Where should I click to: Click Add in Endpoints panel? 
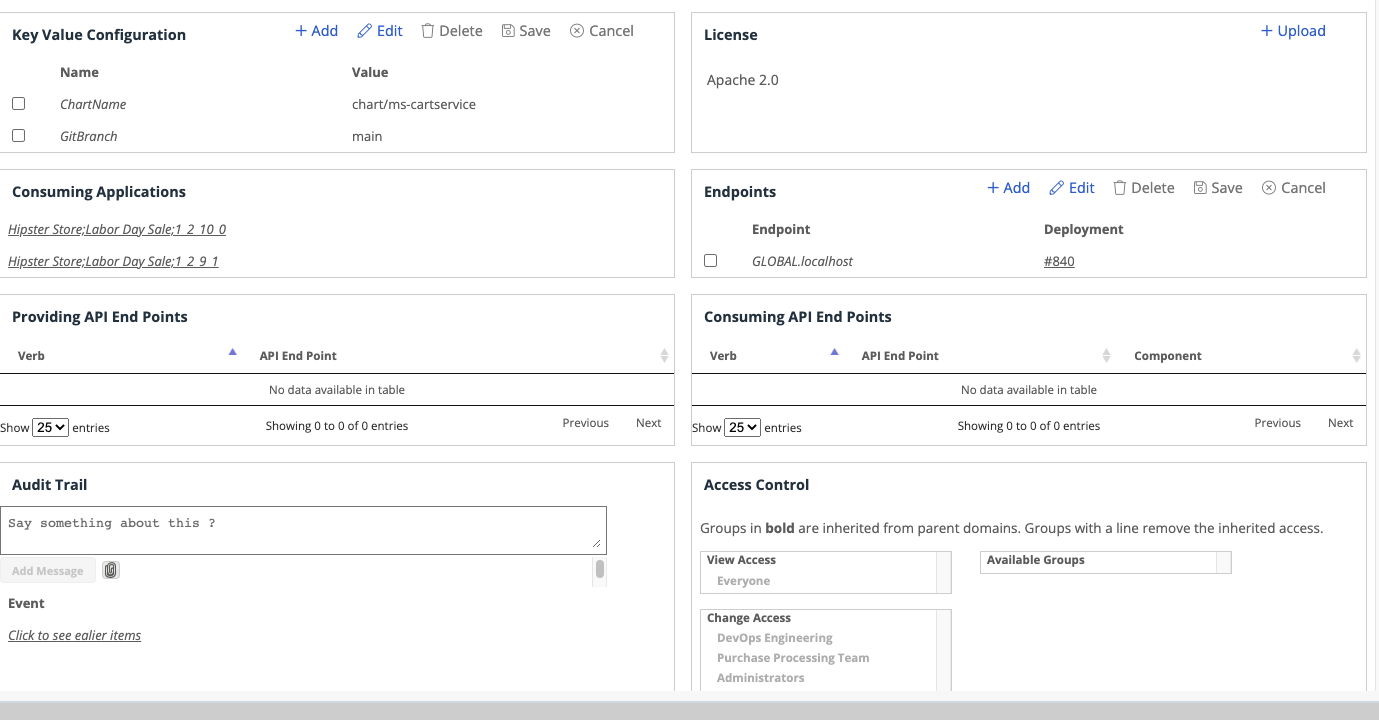click(x=1008, y=188)
